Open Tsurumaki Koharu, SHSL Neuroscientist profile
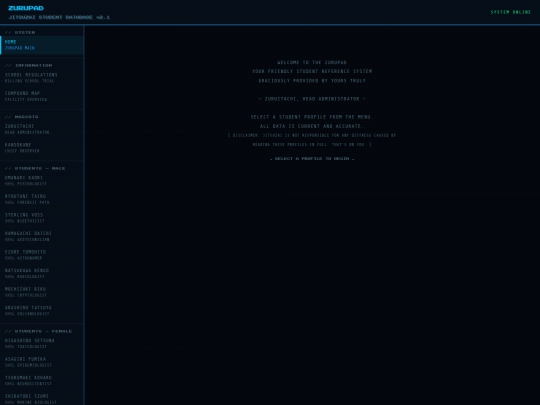This screenshot has width=540, height=405. [x=42, y=381]
